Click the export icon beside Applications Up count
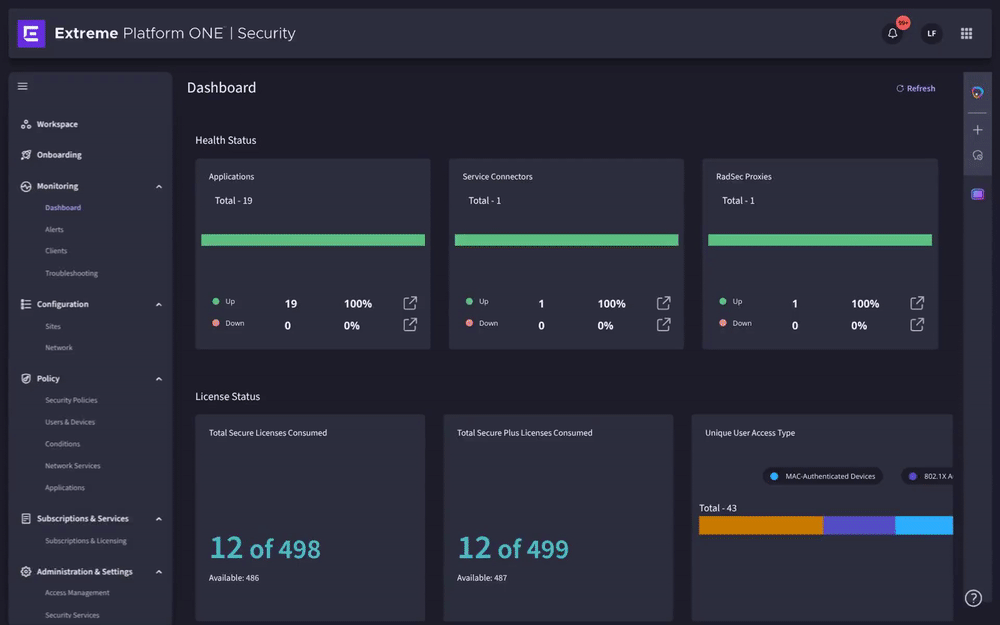The width and height of the screenshot is (1000, 625). tap(409, 303)
